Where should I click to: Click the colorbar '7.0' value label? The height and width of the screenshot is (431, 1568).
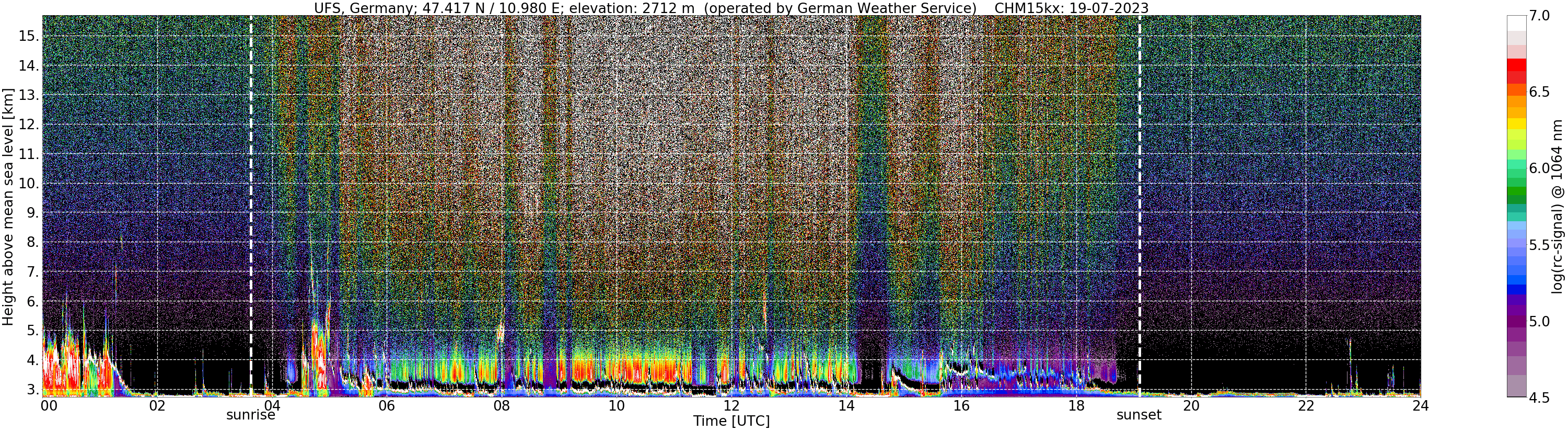1539,16
